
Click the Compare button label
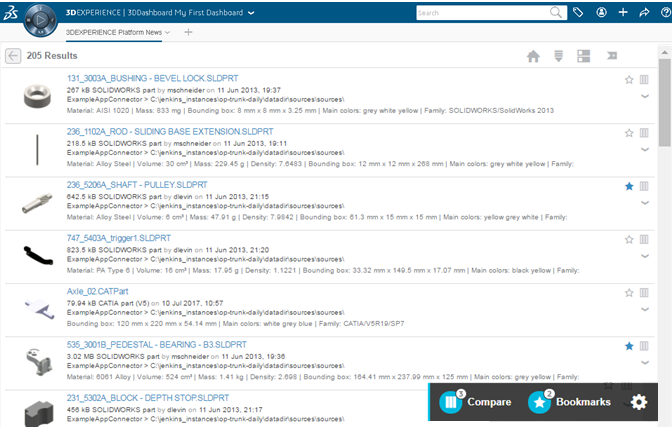(489, 402)
